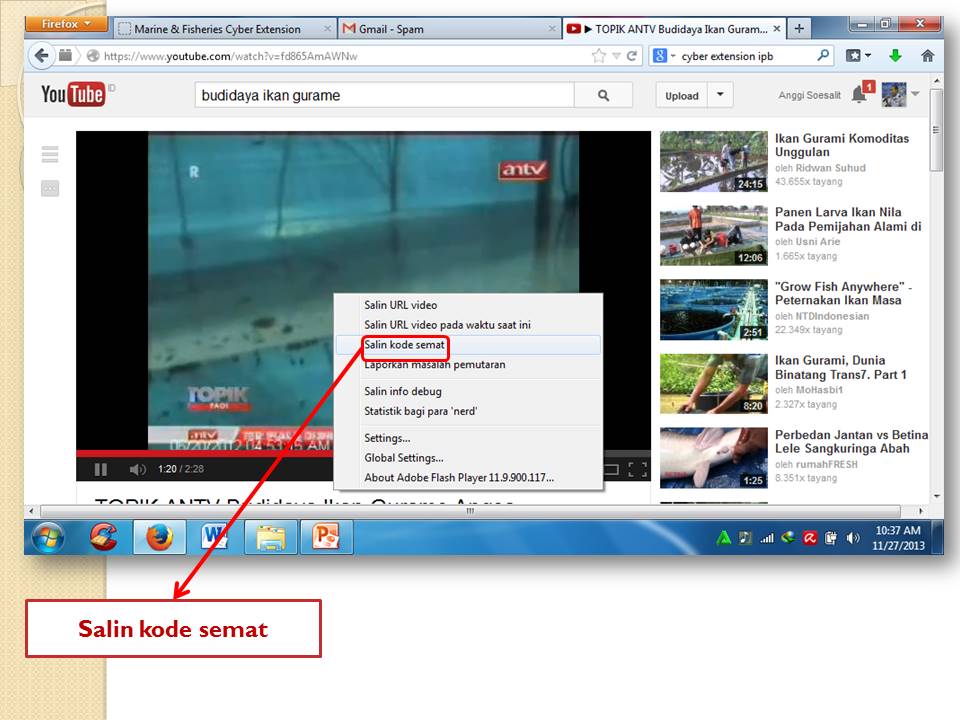Open the Firefox menu dropdown
Image resolution: width=960 pixels, height=720 pixels.
pos(66,24)
